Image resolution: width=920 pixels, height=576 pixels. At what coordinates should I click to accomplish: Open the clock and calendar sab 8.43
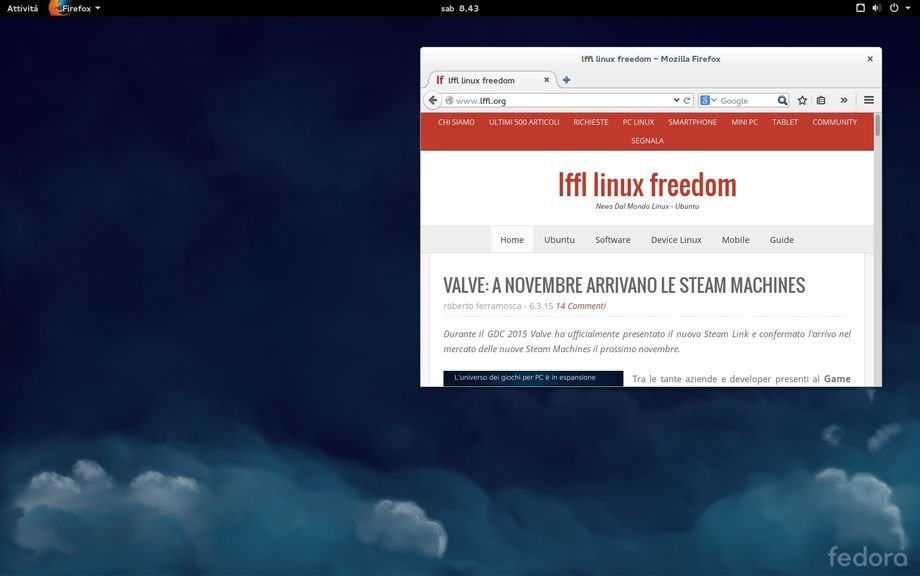pyautogui.click(x=459, y=8)
